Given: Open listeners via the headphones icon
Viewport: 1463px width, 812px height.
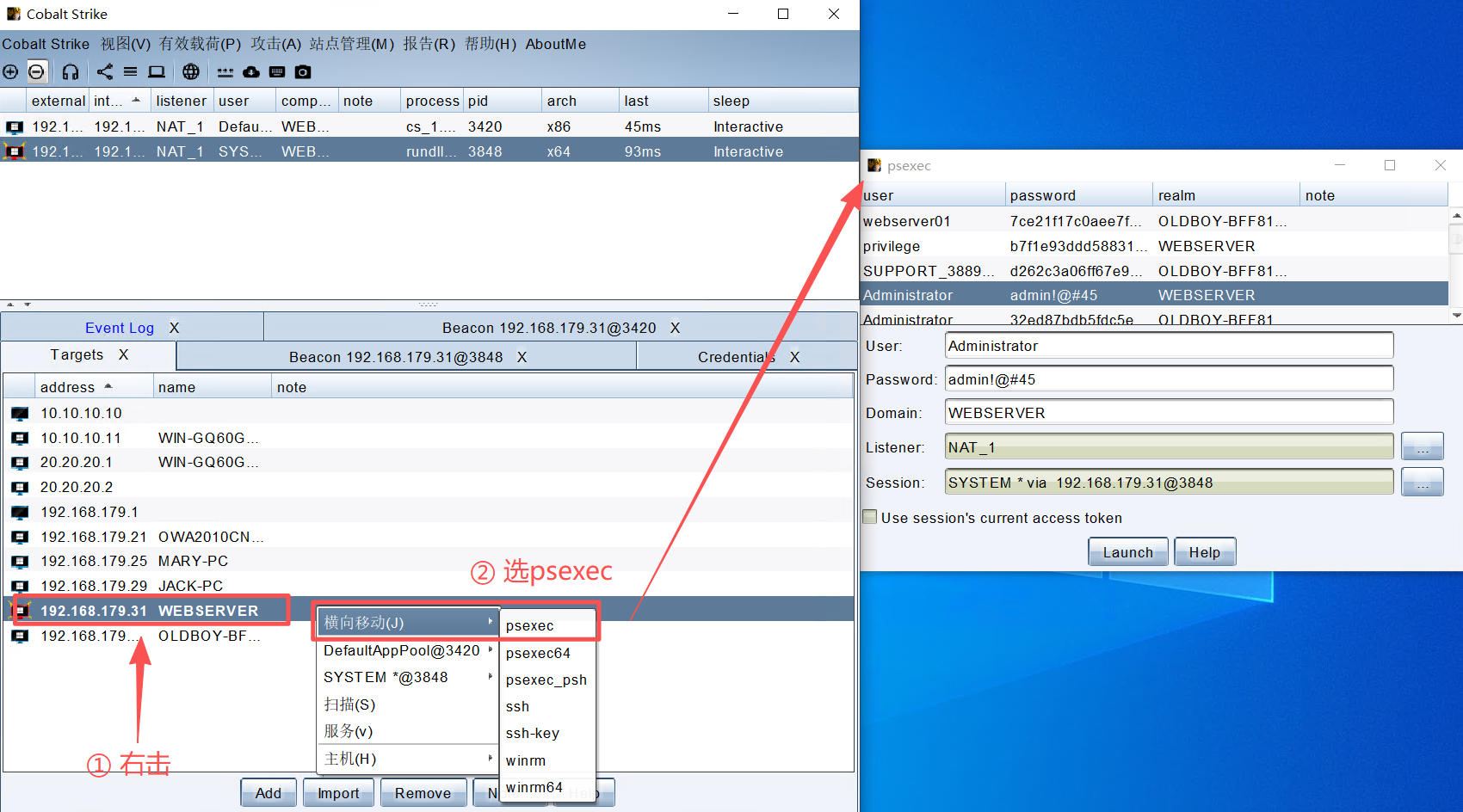Looking at the screenshot, I should (x=71, y=72).
